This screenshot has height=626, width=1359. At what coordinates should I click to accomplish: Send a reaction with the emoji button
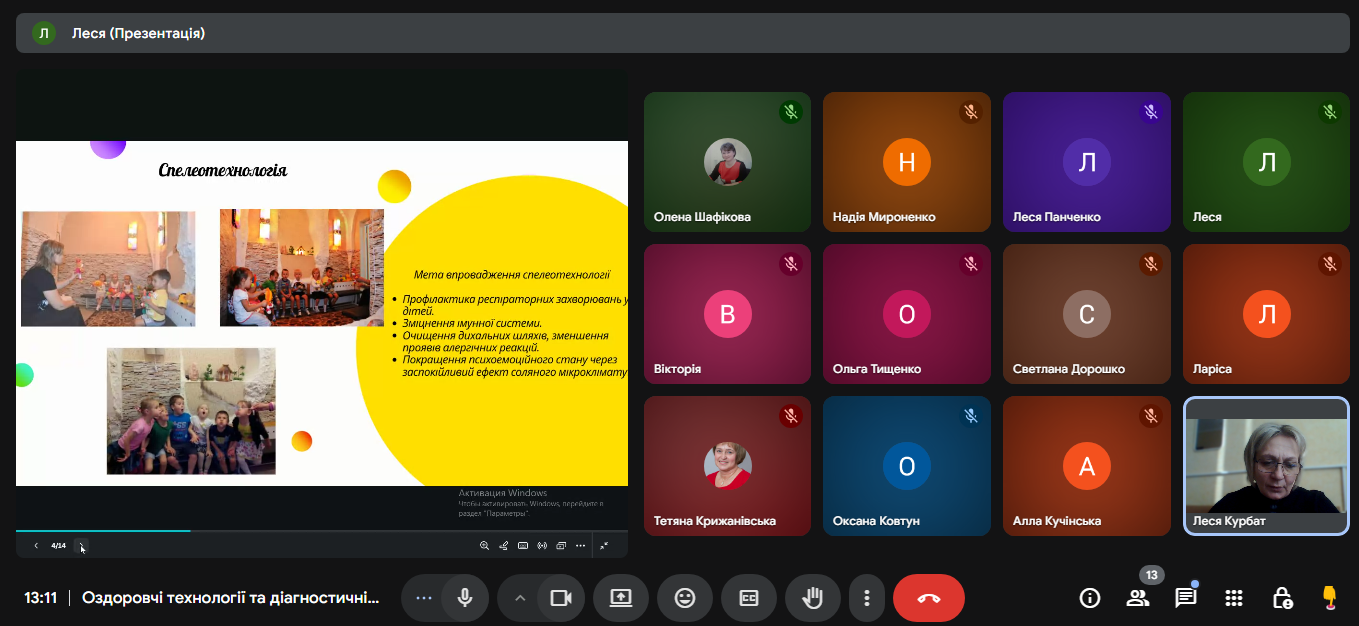685,598
